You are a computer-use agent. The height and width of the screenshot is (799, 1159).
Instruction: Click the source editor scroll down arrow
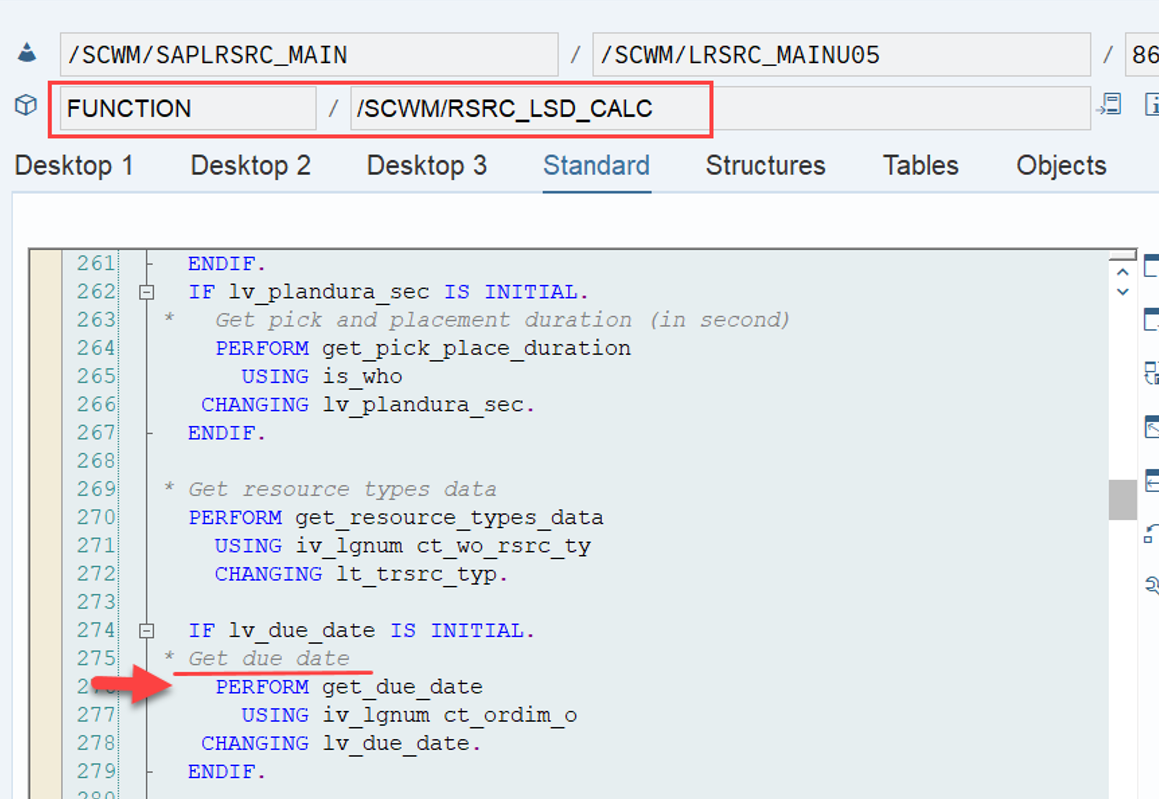[1123, 292]
